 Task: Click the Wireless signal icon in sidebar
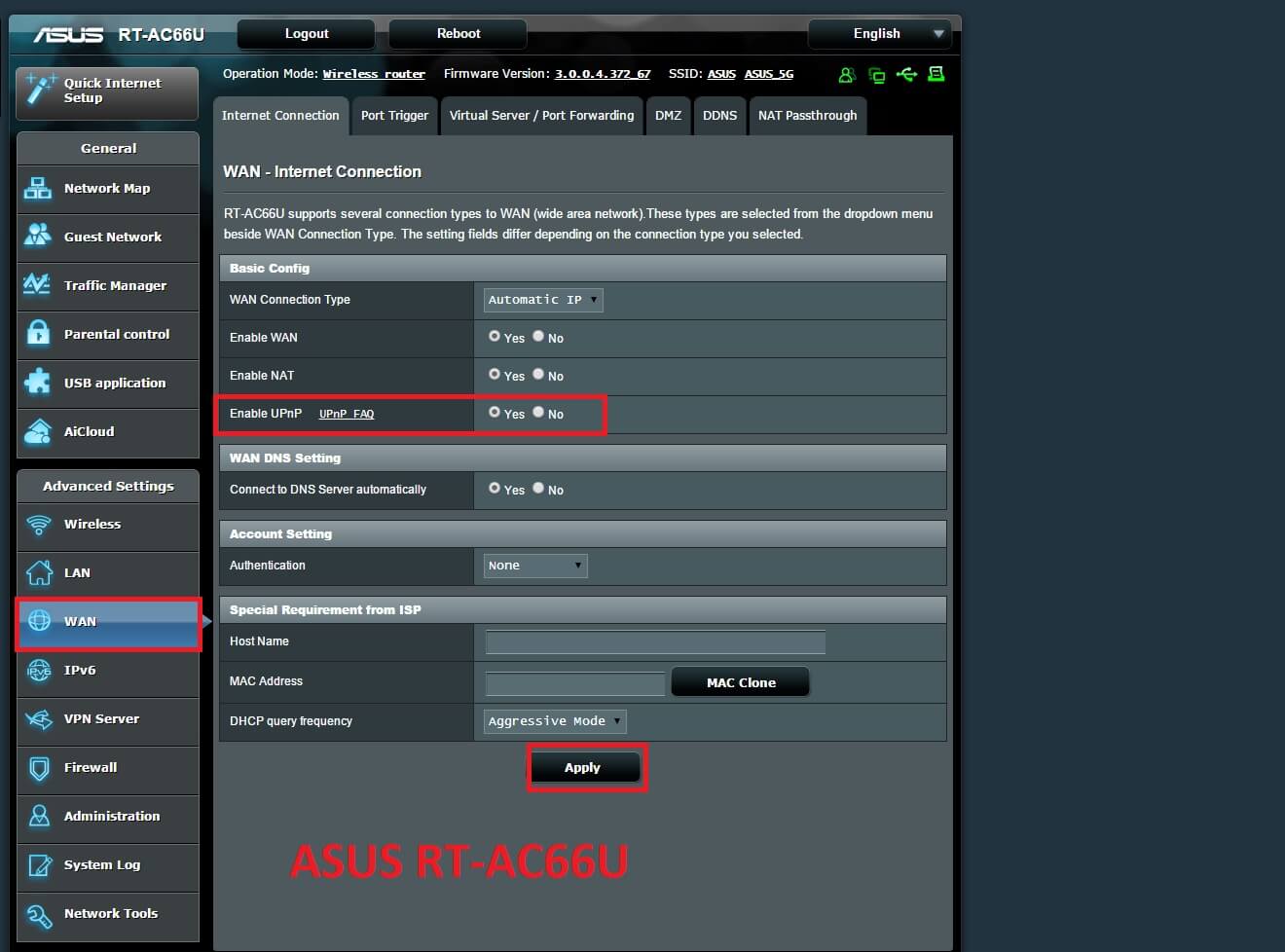39,525
